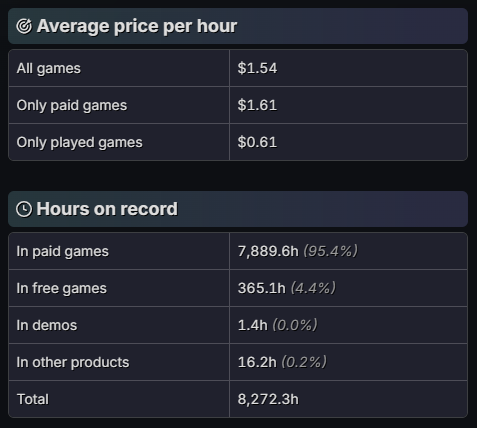Select the Only paid games label
Image resolution: width=477 pixels, height=428 pixels.
coord(72,105)
